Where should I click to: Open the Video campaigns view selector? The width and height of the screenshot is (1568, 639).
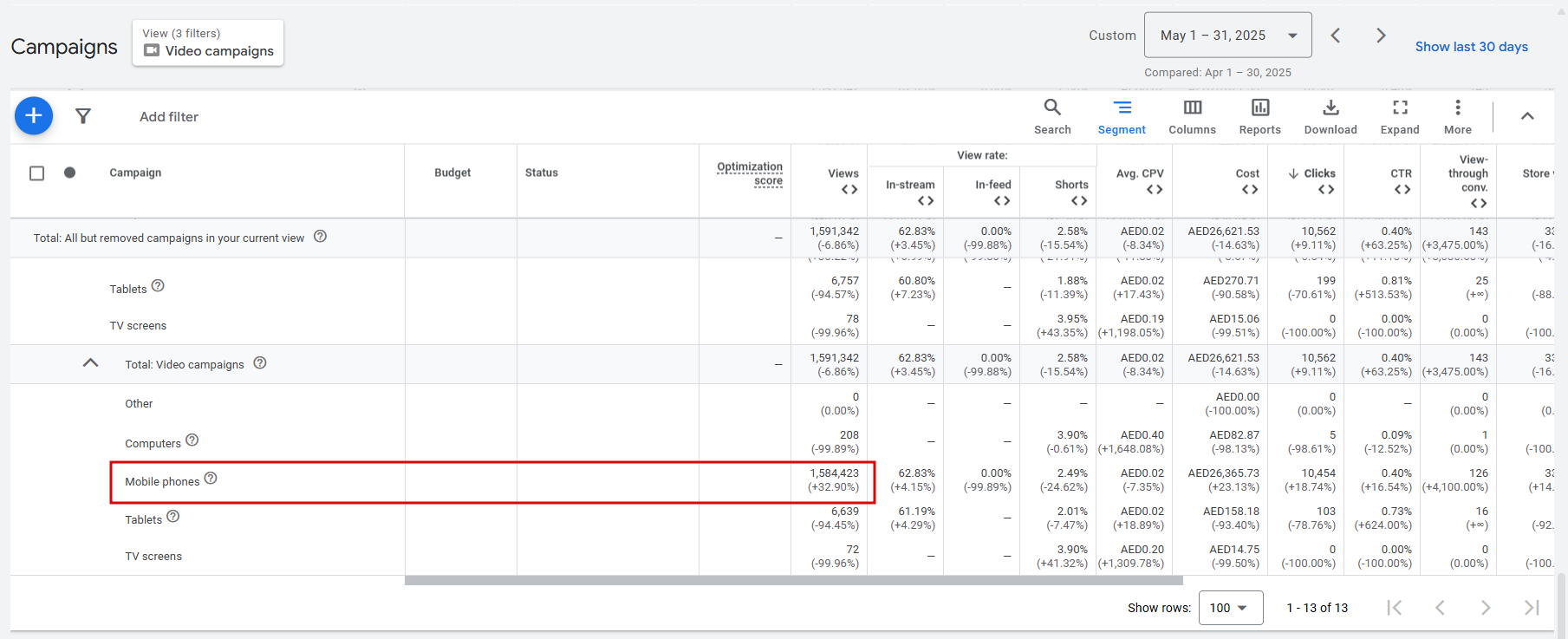pyautogui.click(x=208, y=43)
